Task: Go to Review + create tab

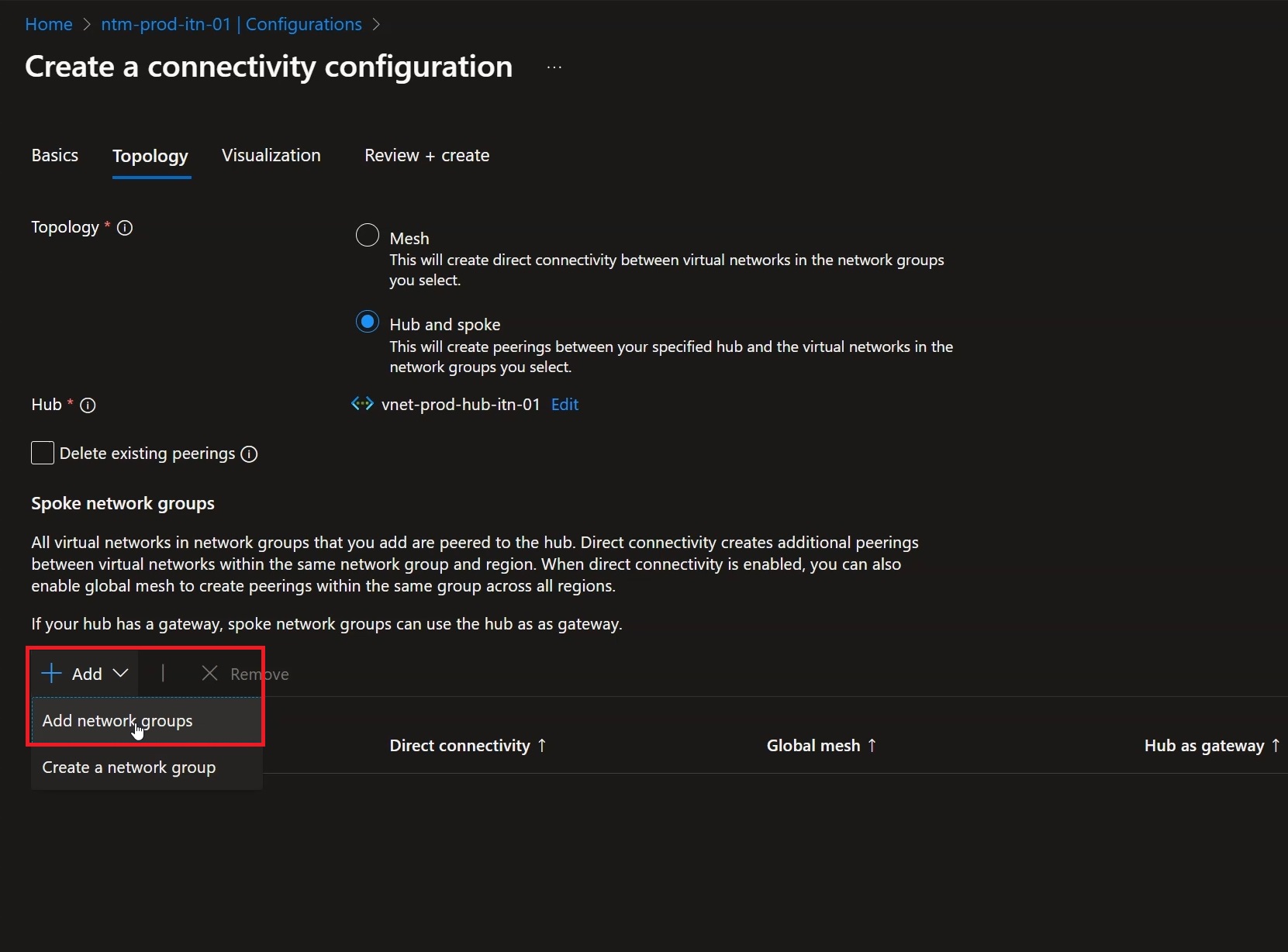Action: [x=427, y=155]
